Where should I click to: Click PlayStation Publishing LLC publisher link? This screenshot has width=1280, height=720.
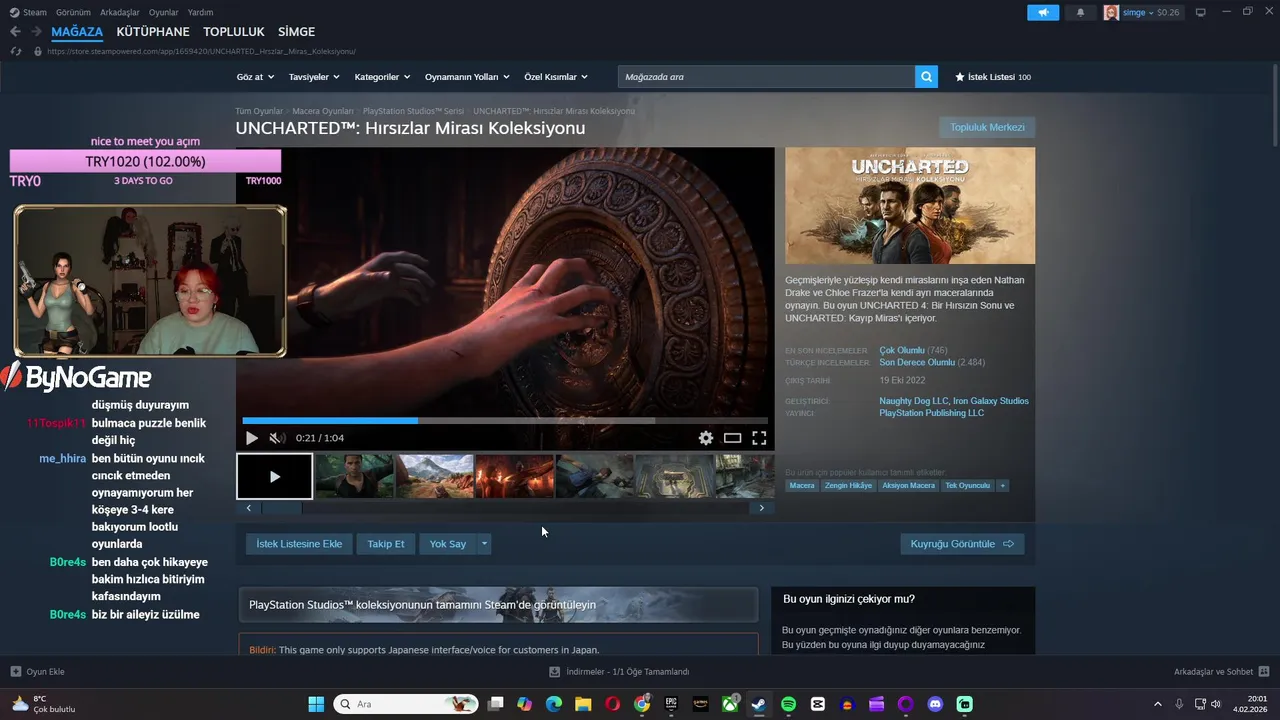(931, 413)
